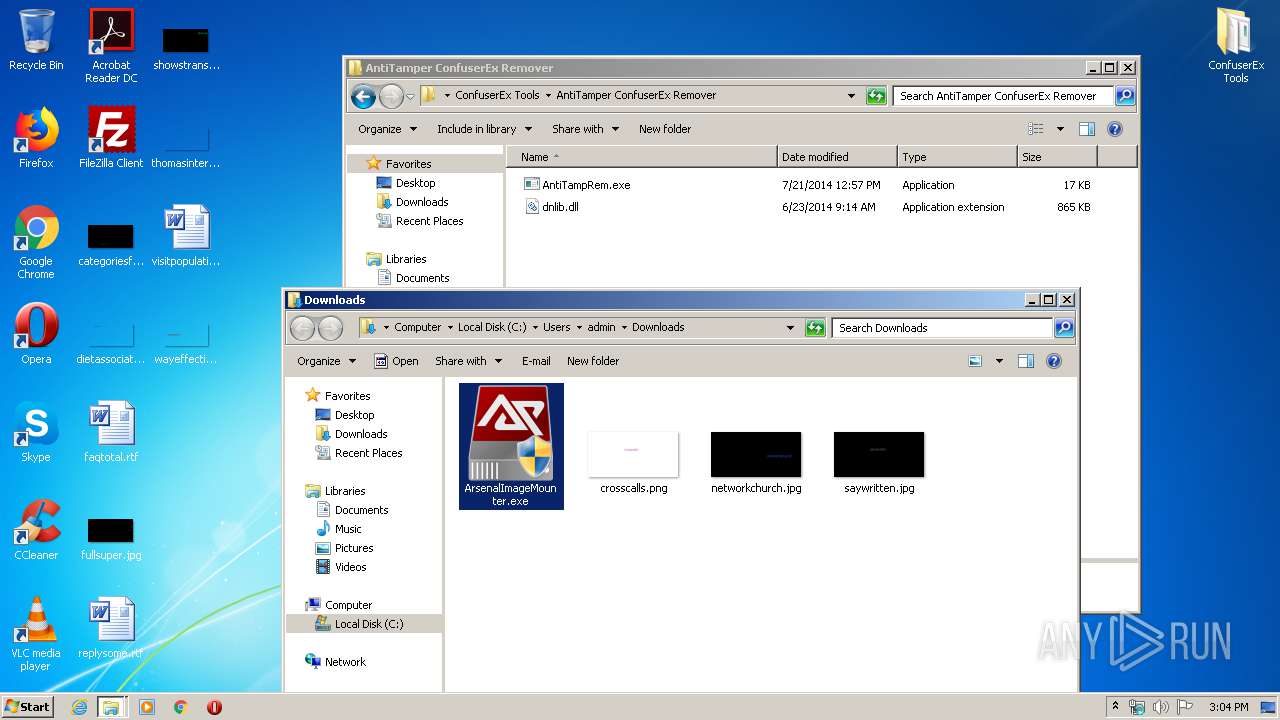Image resolution: width=1280 pixels, height=720 pixels.
Task: Click Refresh button in Downloads address bar
Action: point(816,328)
